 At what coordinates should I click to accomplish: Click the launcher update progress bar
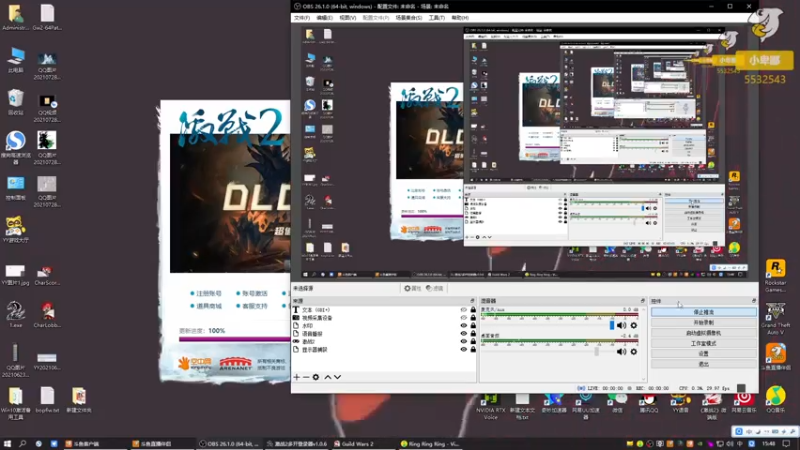pyautogui.click(x=234, y=339)
